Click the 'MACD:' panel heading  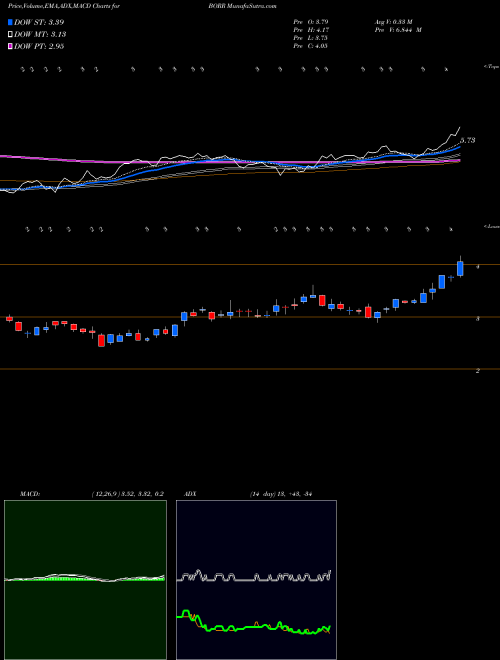[x=30, y=494]
